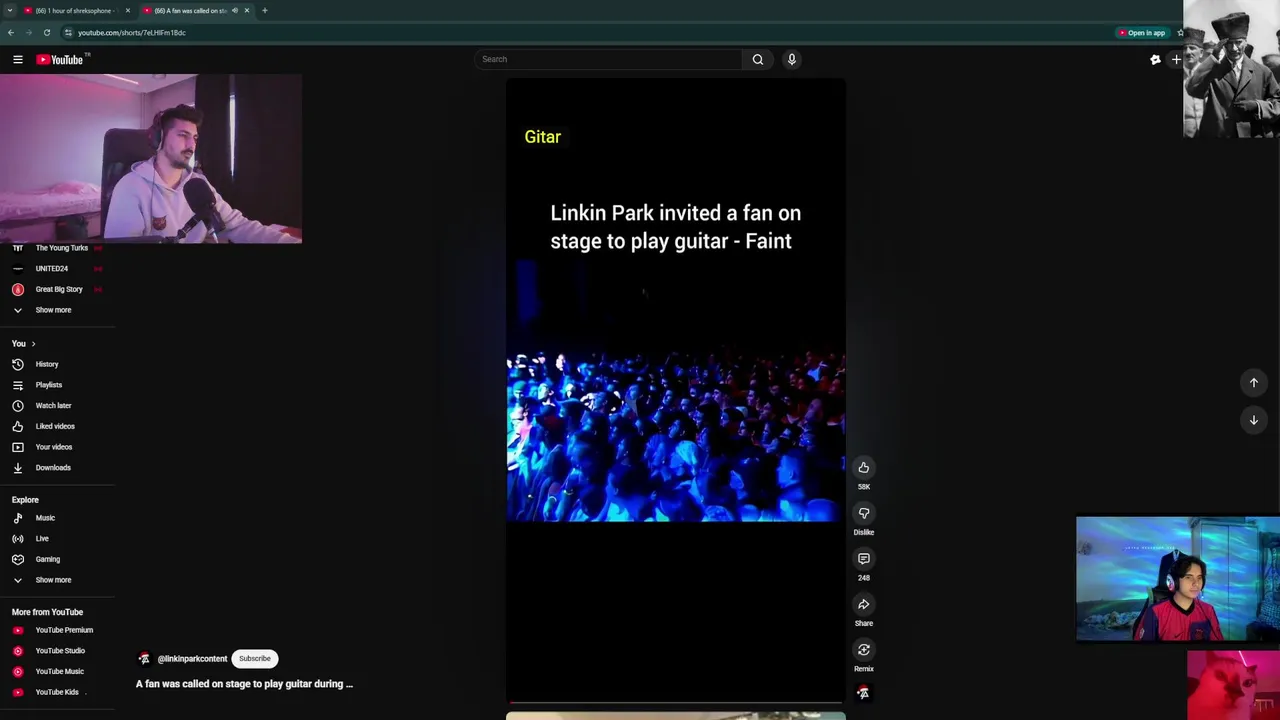Viewport: 1280px width, 720px height.
Task: Open Gaming under Explore
Action: 57,559
